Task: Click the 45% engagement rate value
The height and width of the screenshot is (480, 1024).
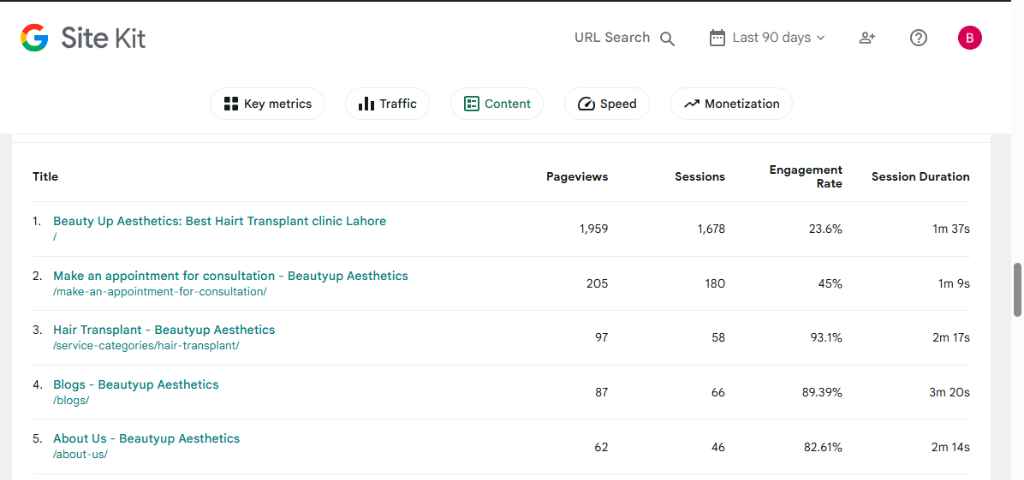Action: coord(831,283)
